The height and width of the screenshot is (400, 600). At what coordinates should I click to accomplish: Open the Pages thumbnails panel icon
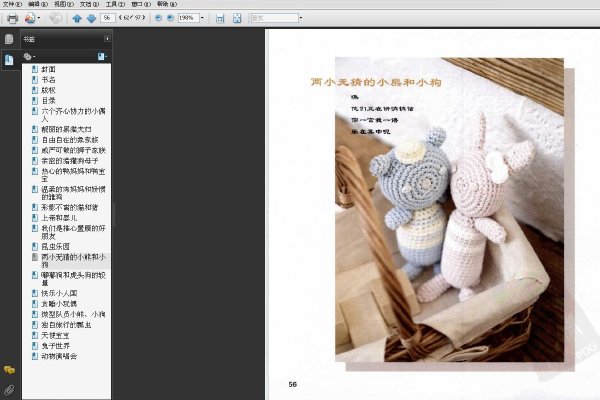point(9,39)
